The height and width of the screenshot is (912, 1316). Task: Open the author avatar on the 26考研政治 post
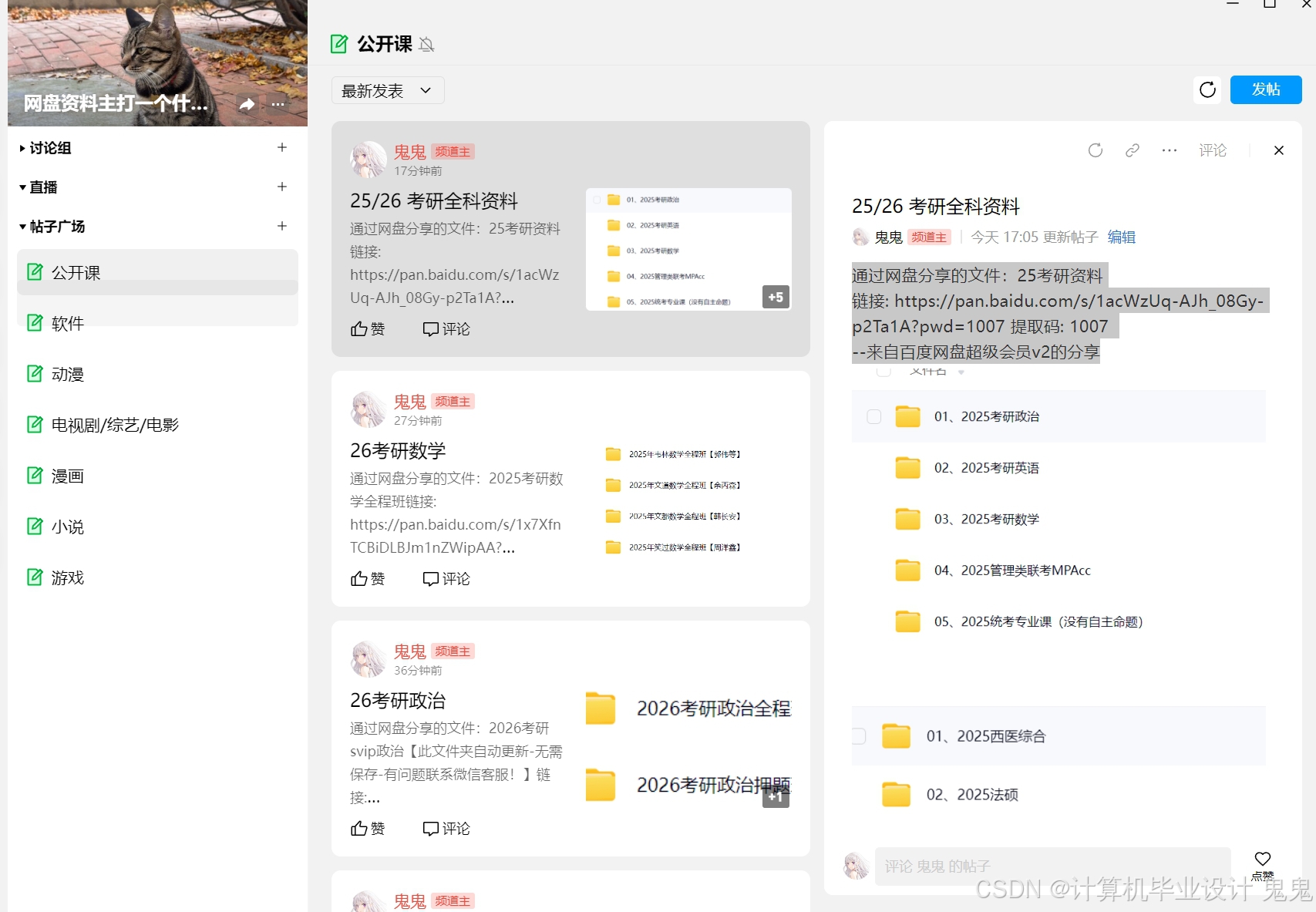[x=369, y=659]
